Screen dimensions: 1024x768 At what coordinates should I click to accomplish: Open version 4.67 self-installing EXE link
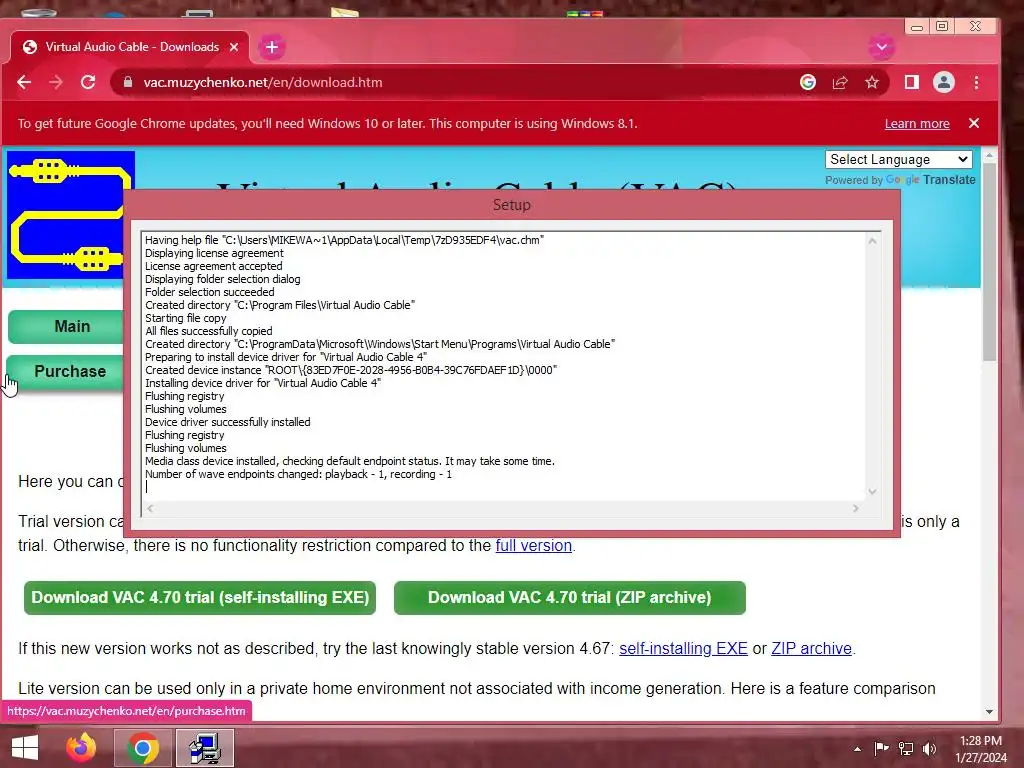coord(683,648)
